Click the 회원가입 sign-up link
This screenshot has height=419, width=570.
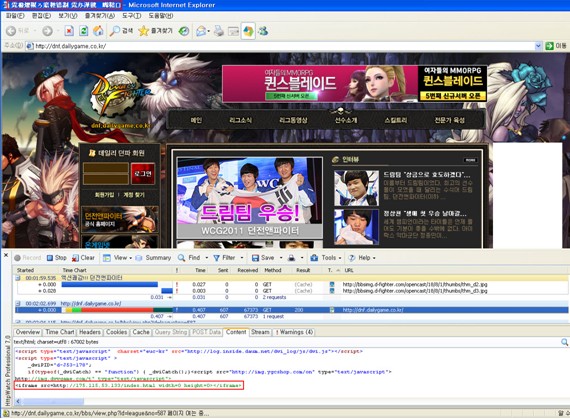104,195
